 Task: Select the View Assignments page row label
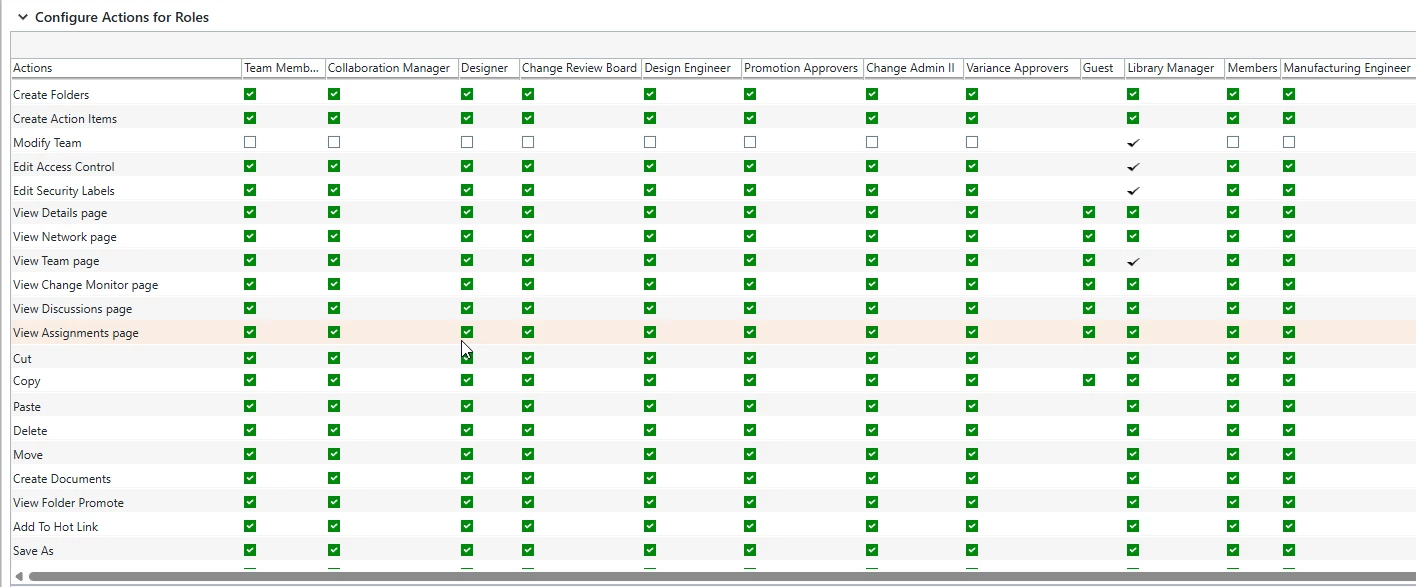click(76, 333)
